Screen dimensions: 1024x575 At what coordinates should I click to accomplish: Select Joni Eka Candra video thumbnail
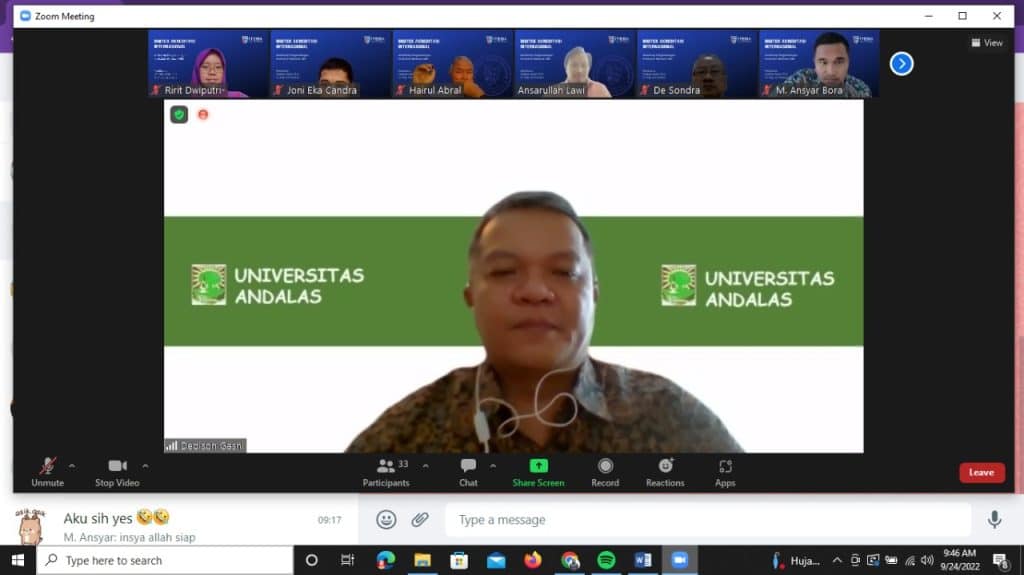pyautogui.click(x=331, y=64)
